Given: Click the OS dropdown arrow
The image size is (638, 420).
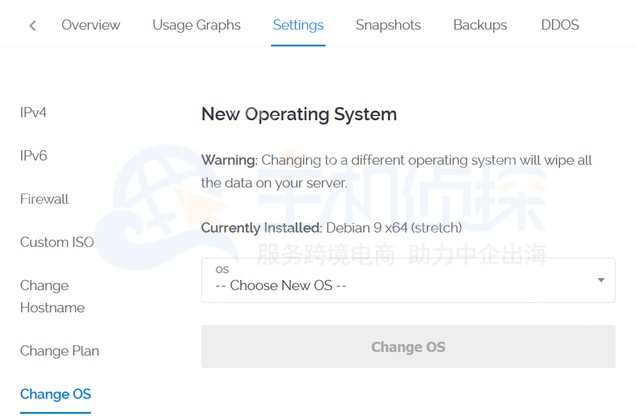Looking at the screenshot, I should pyautogui.click(x=601, y=279).
